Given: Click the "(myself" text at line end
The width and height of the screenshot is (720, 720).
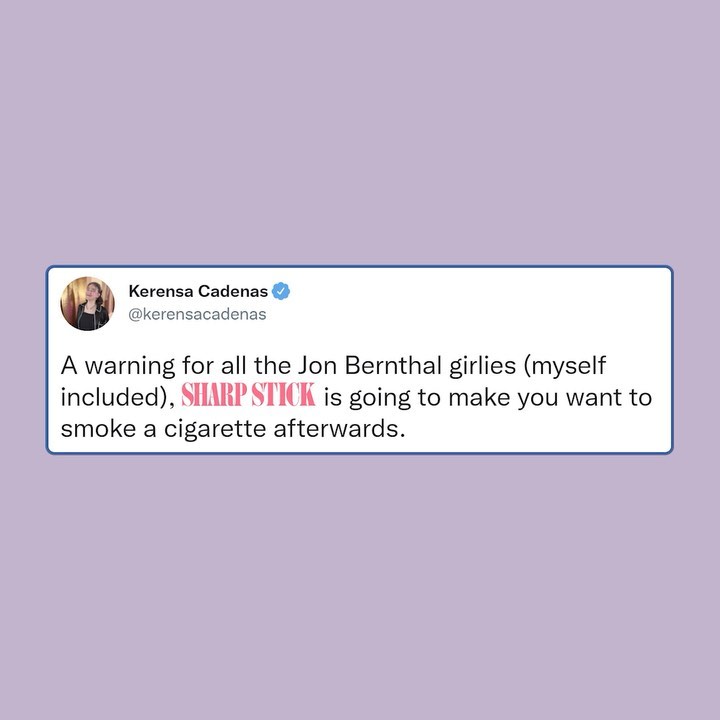Looking at the screenshot, I should [x=565, y=367].
